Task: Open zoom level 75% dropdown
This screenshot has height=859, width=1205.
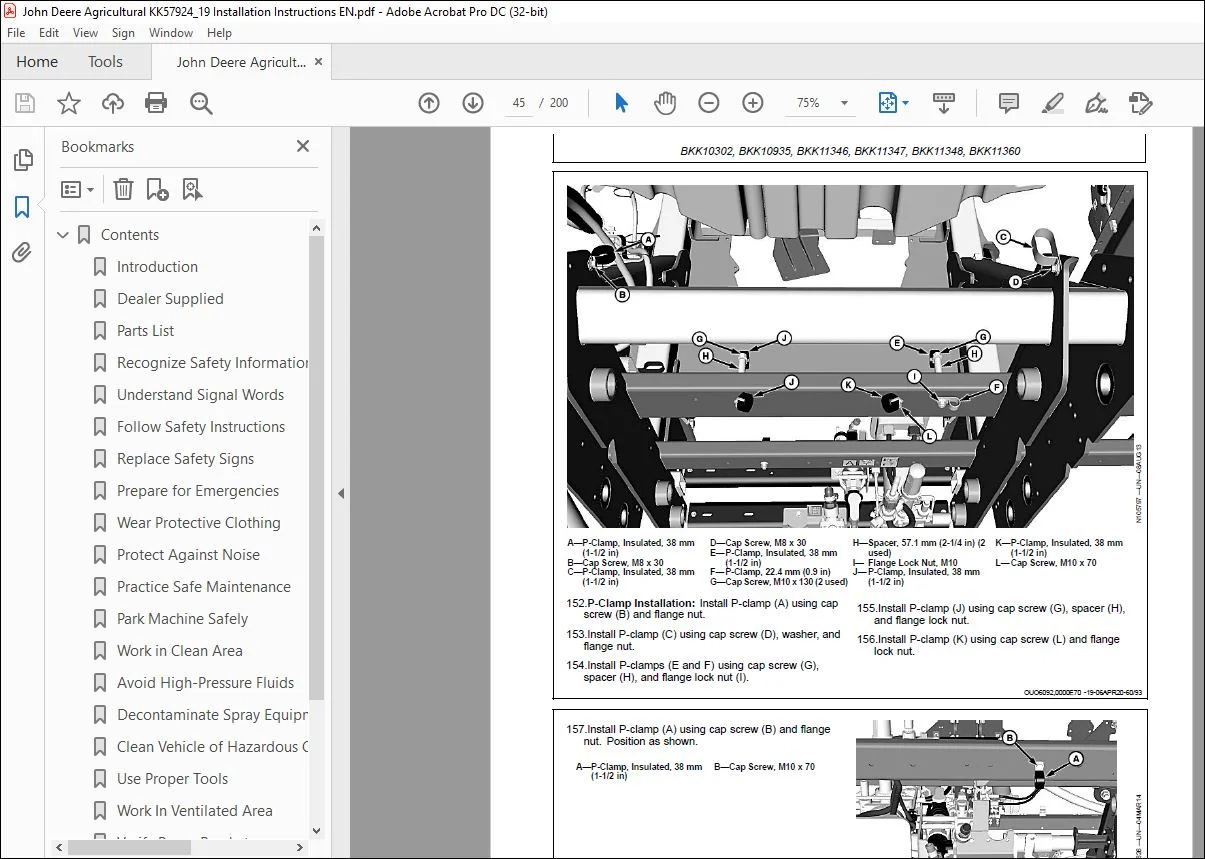Action: pos(845,103)
